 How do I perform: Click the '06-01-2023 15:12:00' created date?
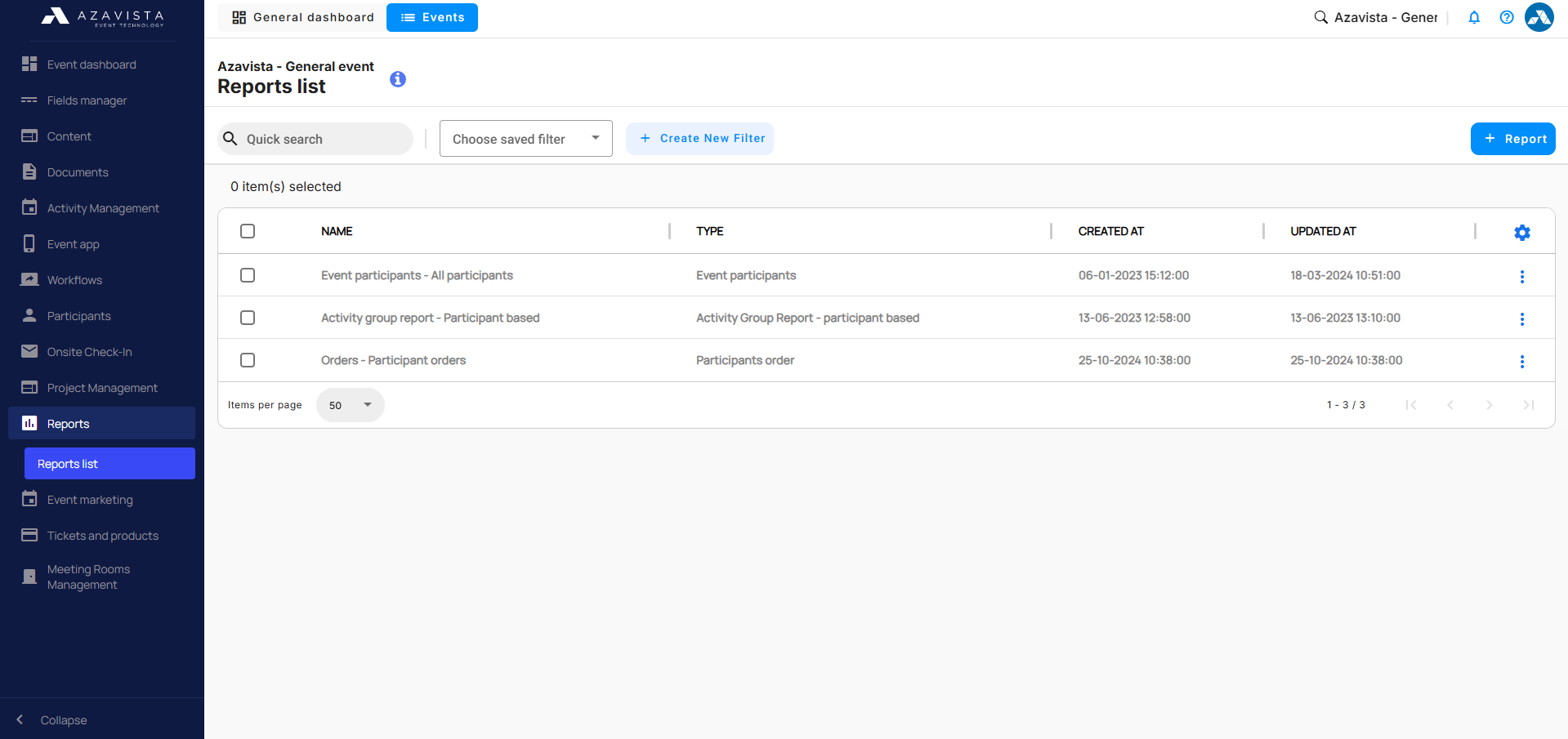pyautogui.click(x=1134, y=275)
